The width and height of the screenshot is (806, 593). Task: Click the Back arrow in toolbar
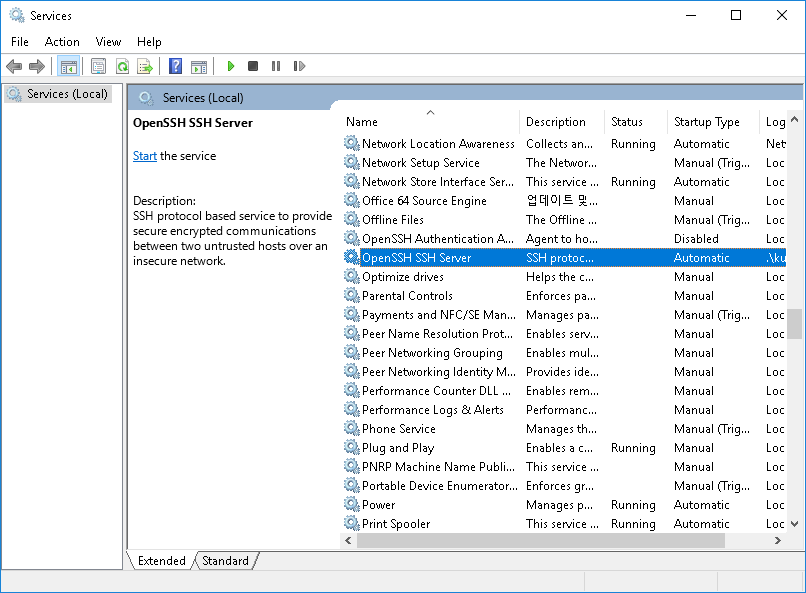[x=14, y=66]
